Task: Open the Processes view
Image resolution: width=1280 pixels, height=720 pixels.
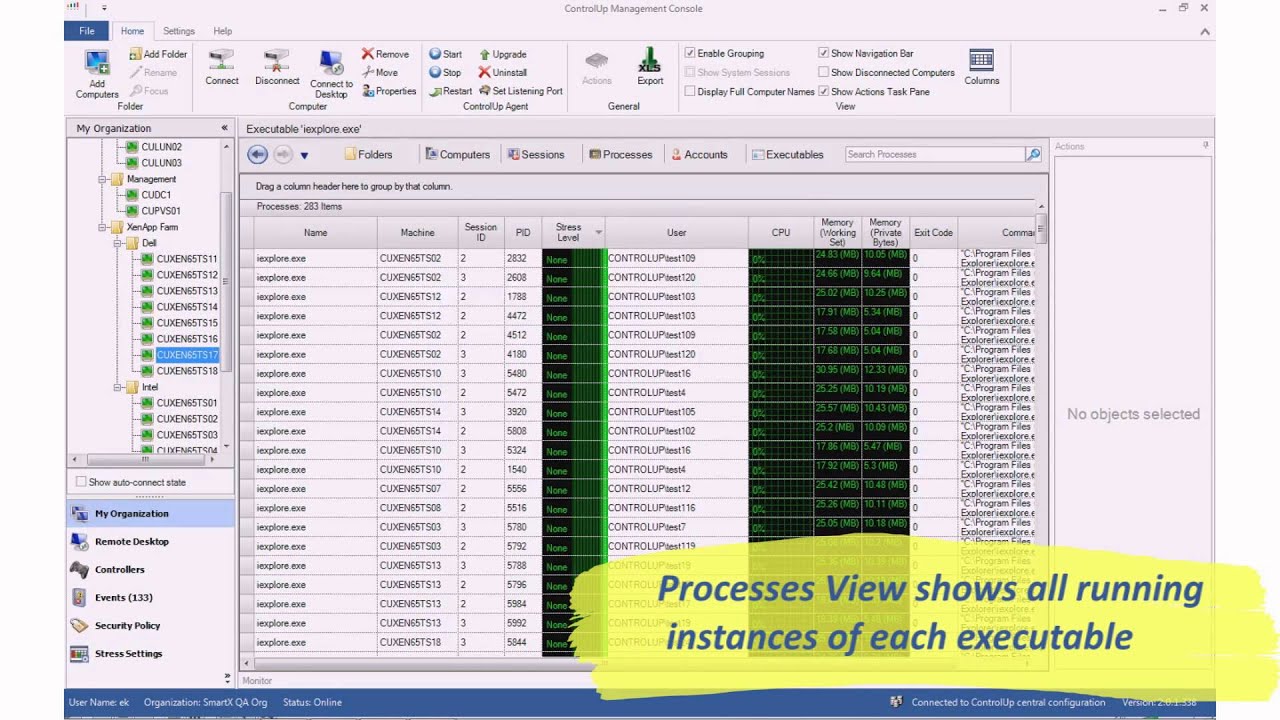Action: 620,154
